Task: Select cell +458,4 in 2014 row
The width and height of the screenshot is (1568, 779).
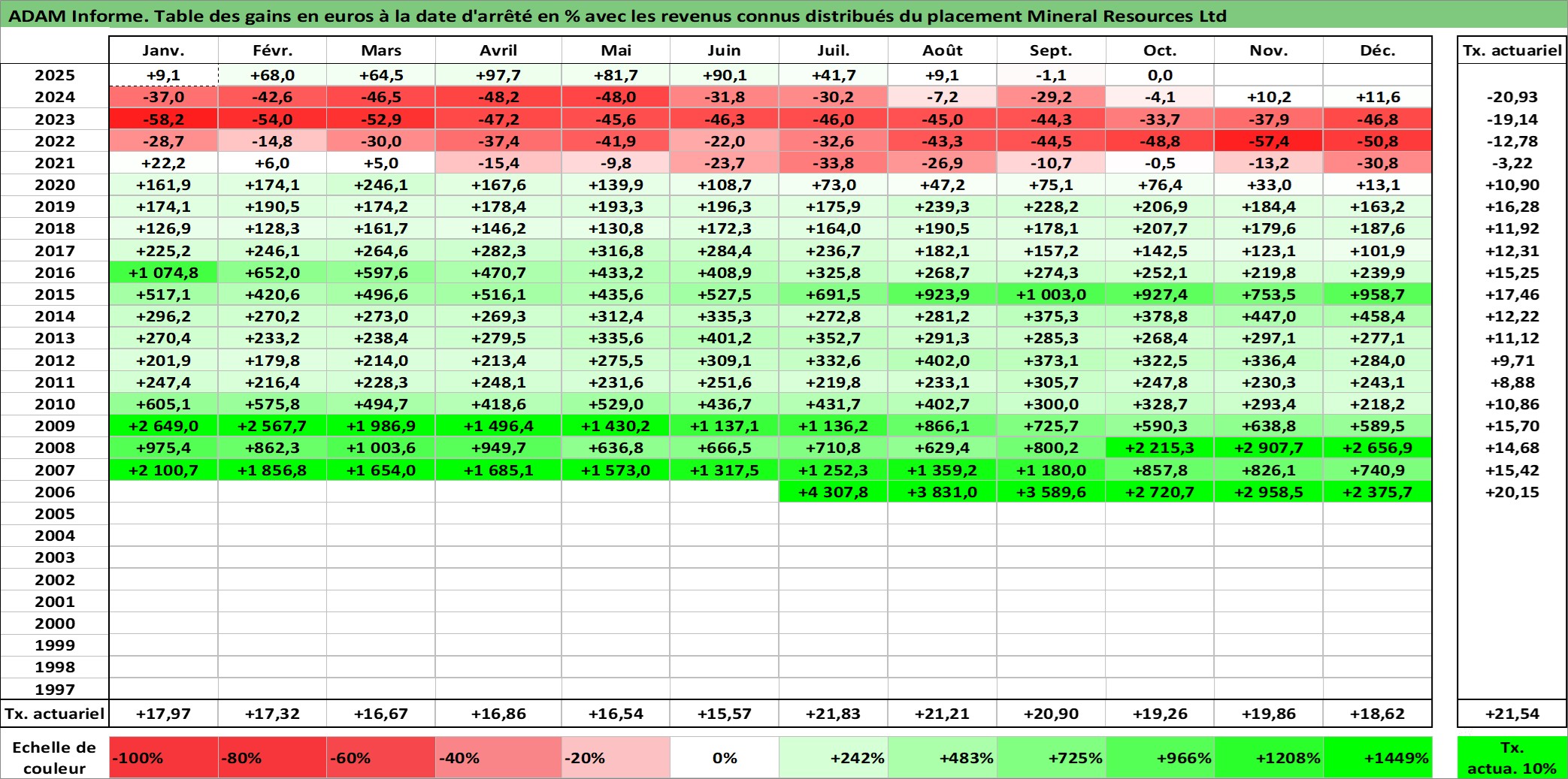Action: pos(1377,316)
